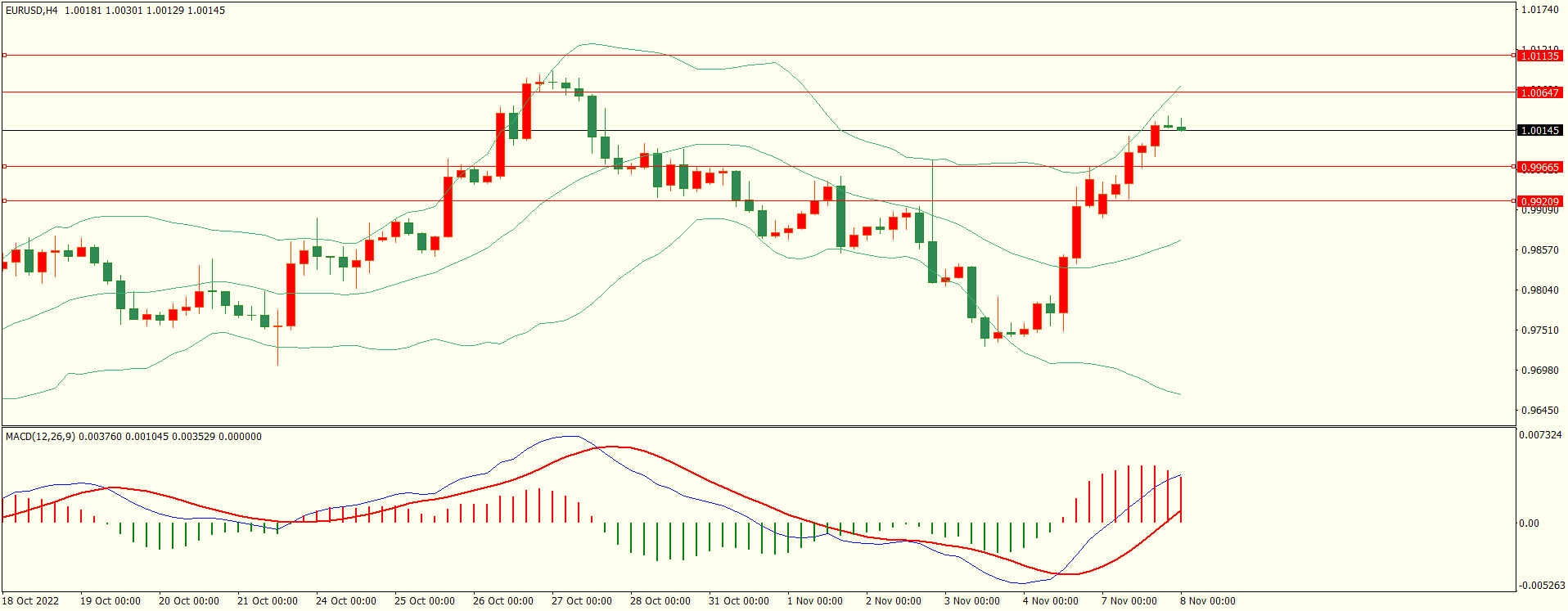Click the 18 Oct 2022 date label
The width and height of the screenshot is (1568, 611).
tap(30, 601)
